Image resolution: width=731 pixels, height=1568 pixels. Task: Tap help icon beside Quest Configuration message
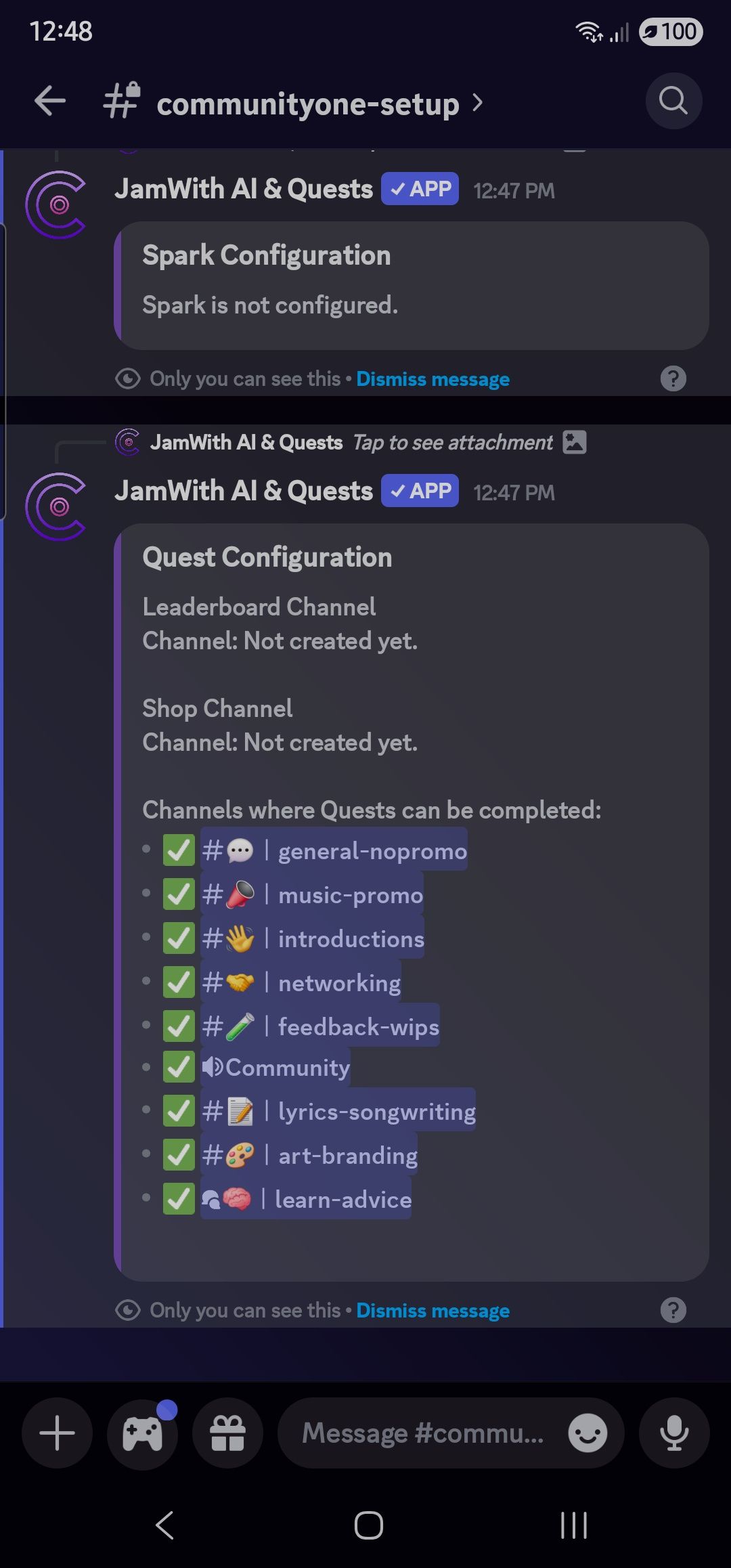coord(673,1310)
